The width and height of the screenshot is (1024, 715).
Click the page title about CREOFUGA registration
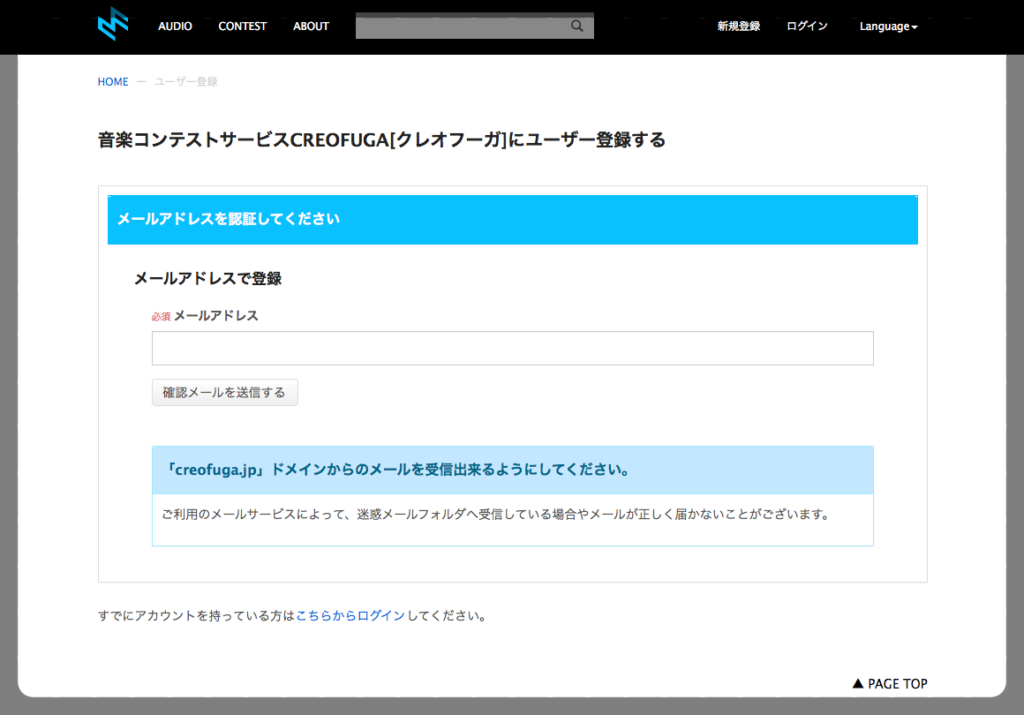381,140
